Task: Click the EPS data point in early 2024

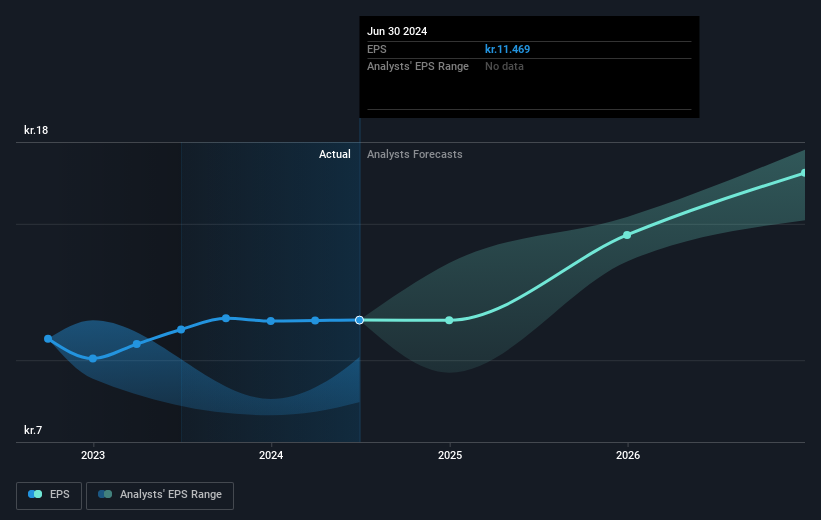Action: (315, 320)
